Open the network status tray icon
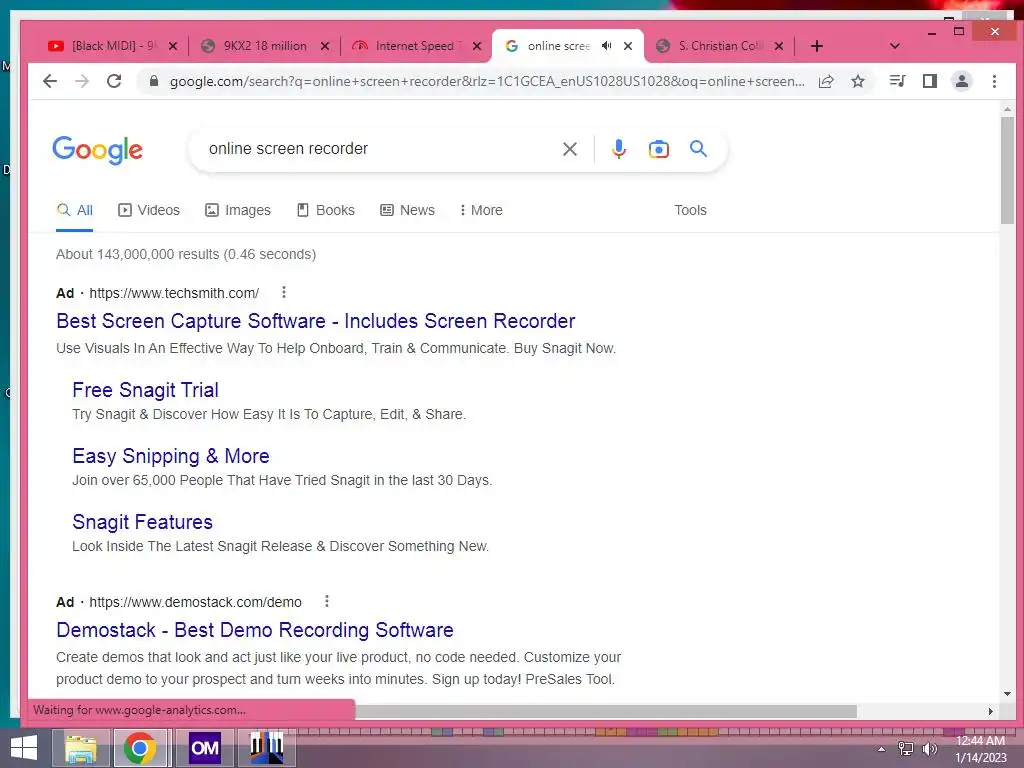This screenshot has width=1024, height=768. [905, 749]
